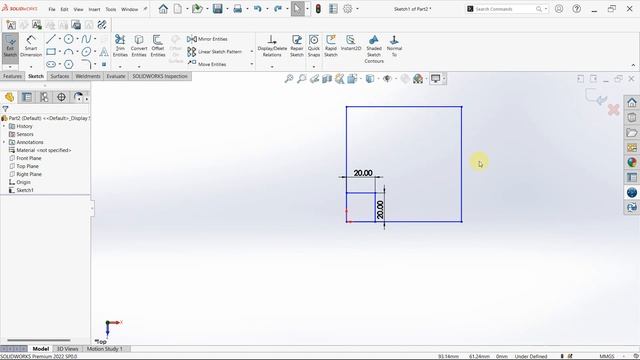
Task: Click the New document icon
Action: 178,9
